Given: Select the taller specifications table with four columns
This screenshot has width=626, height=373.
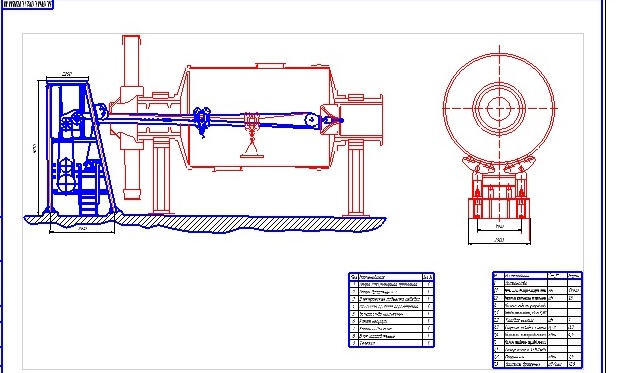Looking at the screenshot, I should click(x=537, y=320).
